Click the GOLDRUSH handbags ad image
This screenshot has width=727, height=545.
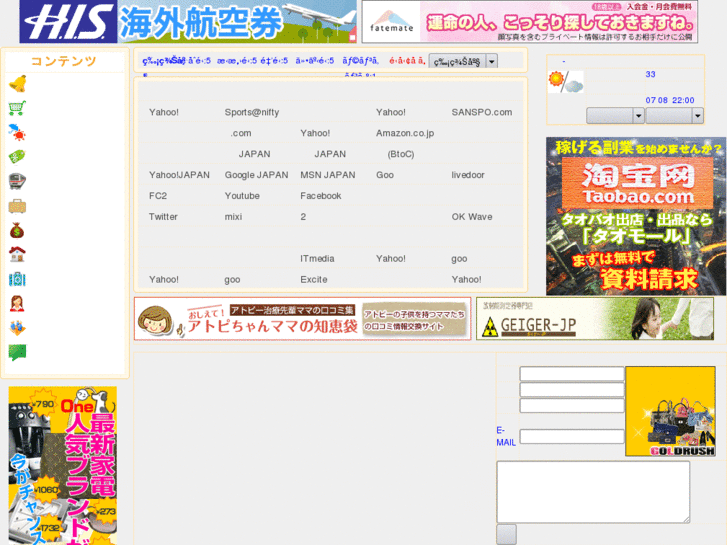670,411
